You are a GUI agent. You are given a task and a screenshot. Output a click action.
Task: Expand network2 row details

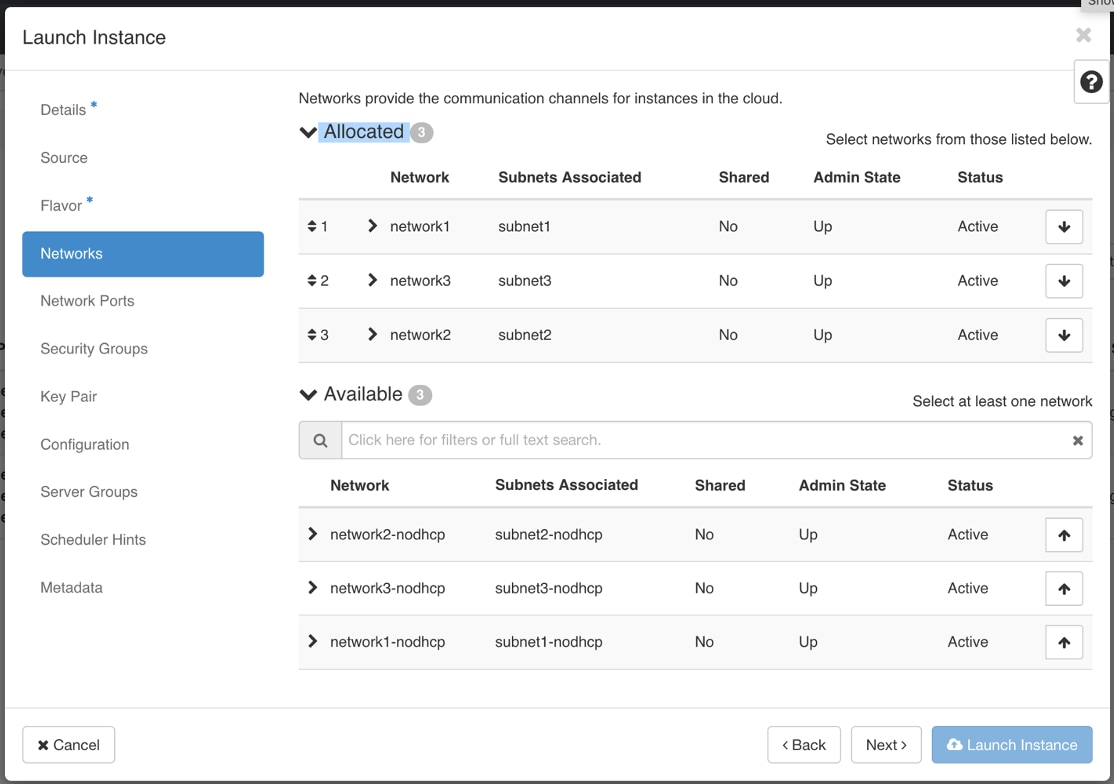pos(372,334)
